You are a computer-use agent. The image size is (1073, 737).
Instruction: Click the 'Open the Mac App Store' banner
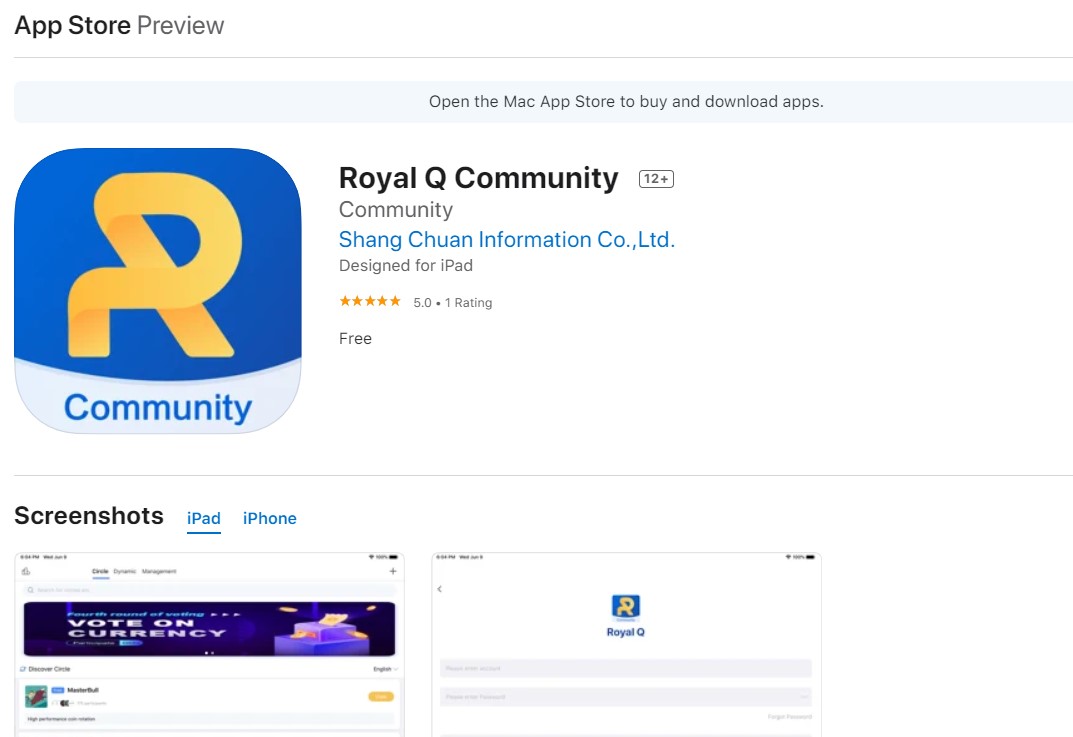543,102
